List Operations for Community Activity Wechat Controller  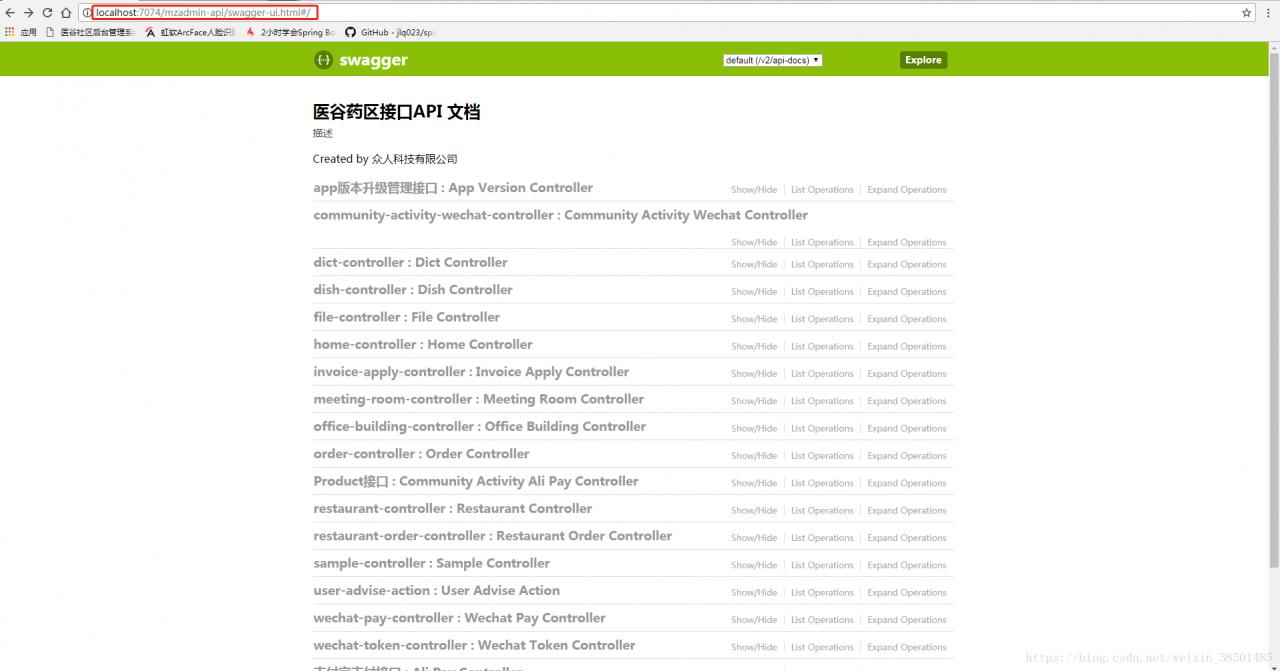click(x=822, y=243)
